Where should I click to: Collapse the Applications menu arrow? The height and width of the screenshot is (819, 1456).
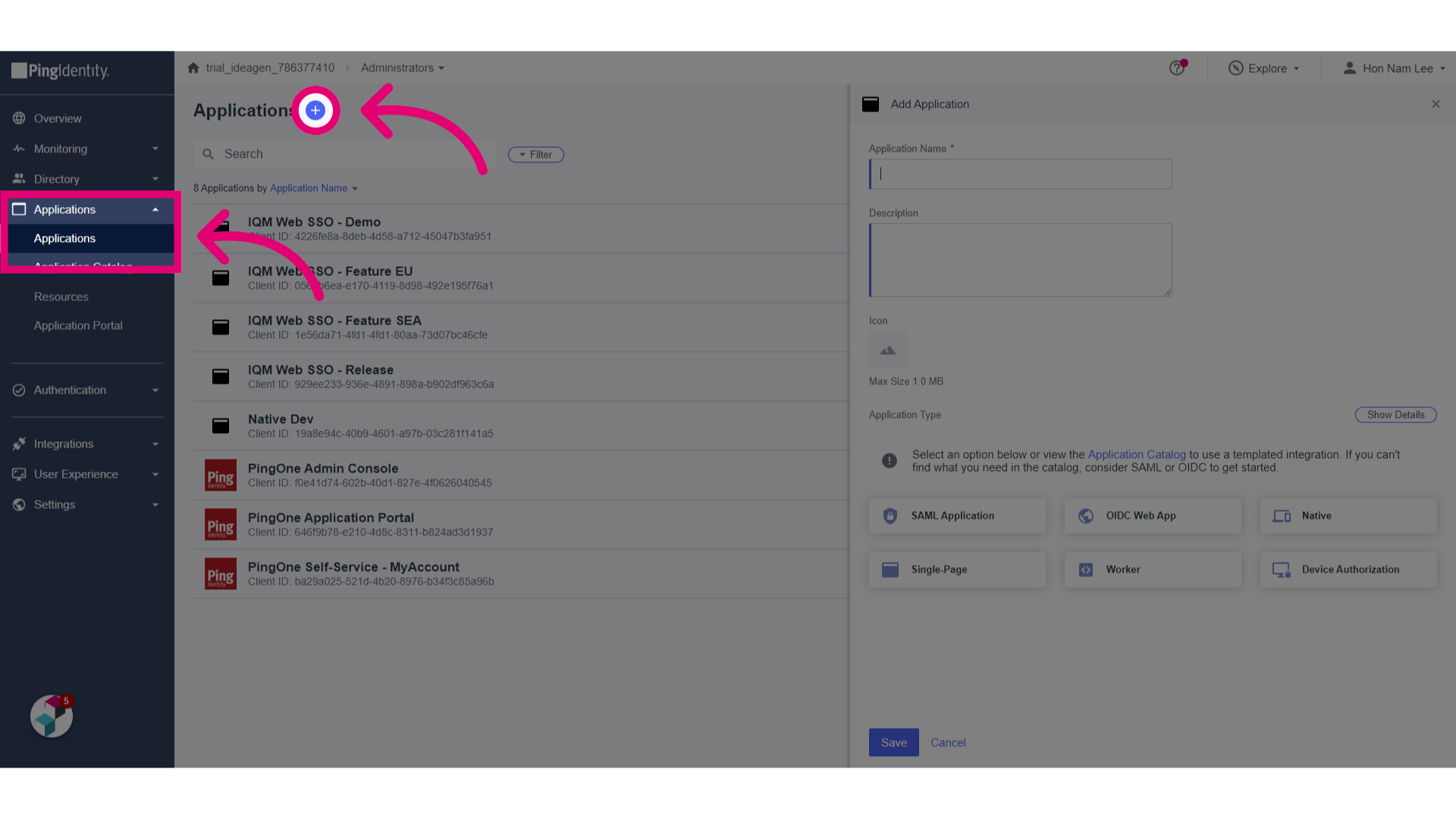tap(155, 209)
